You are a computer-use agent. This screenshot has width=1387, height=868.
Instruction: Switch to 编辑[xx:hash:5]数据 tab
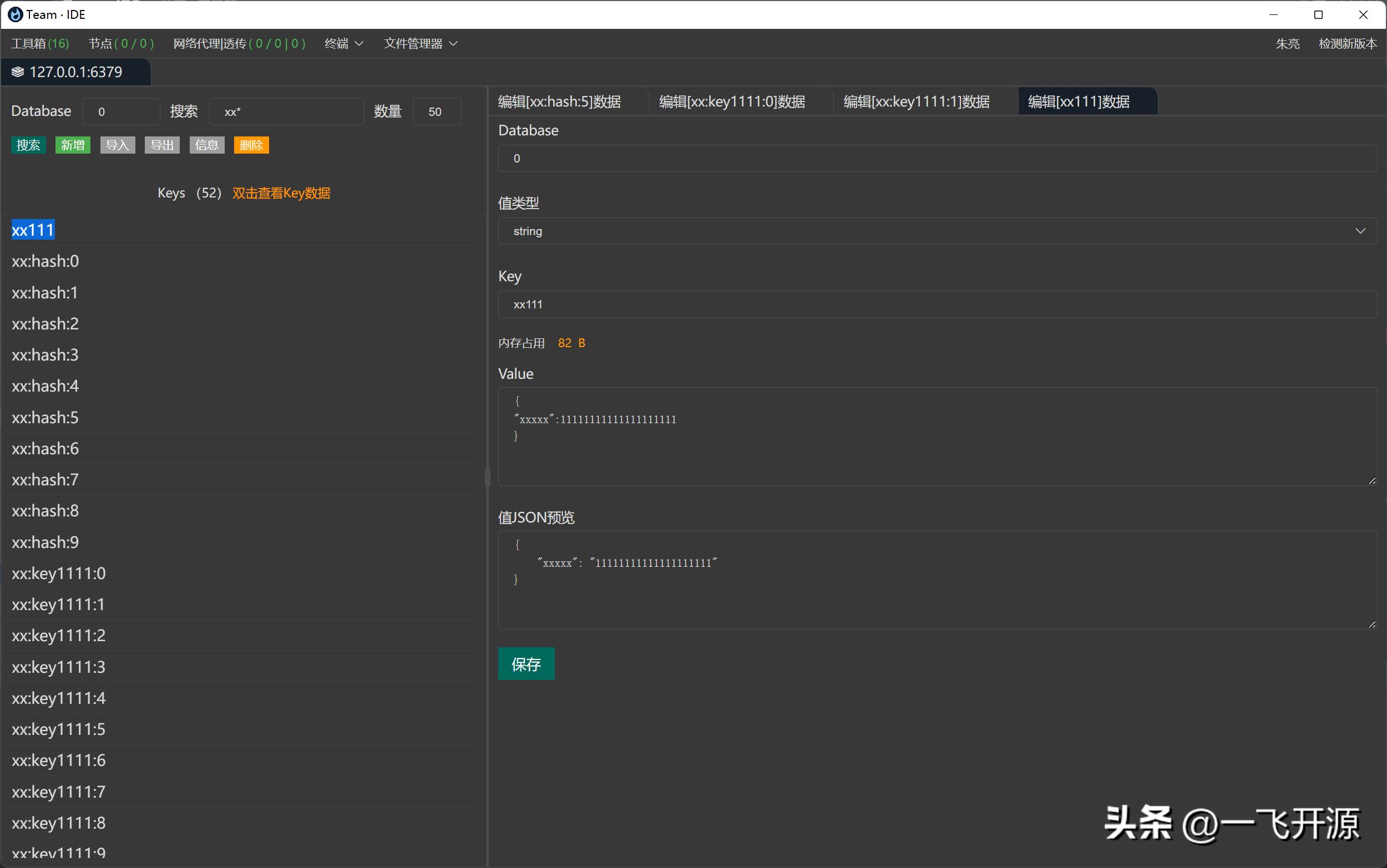click(560, 101)
